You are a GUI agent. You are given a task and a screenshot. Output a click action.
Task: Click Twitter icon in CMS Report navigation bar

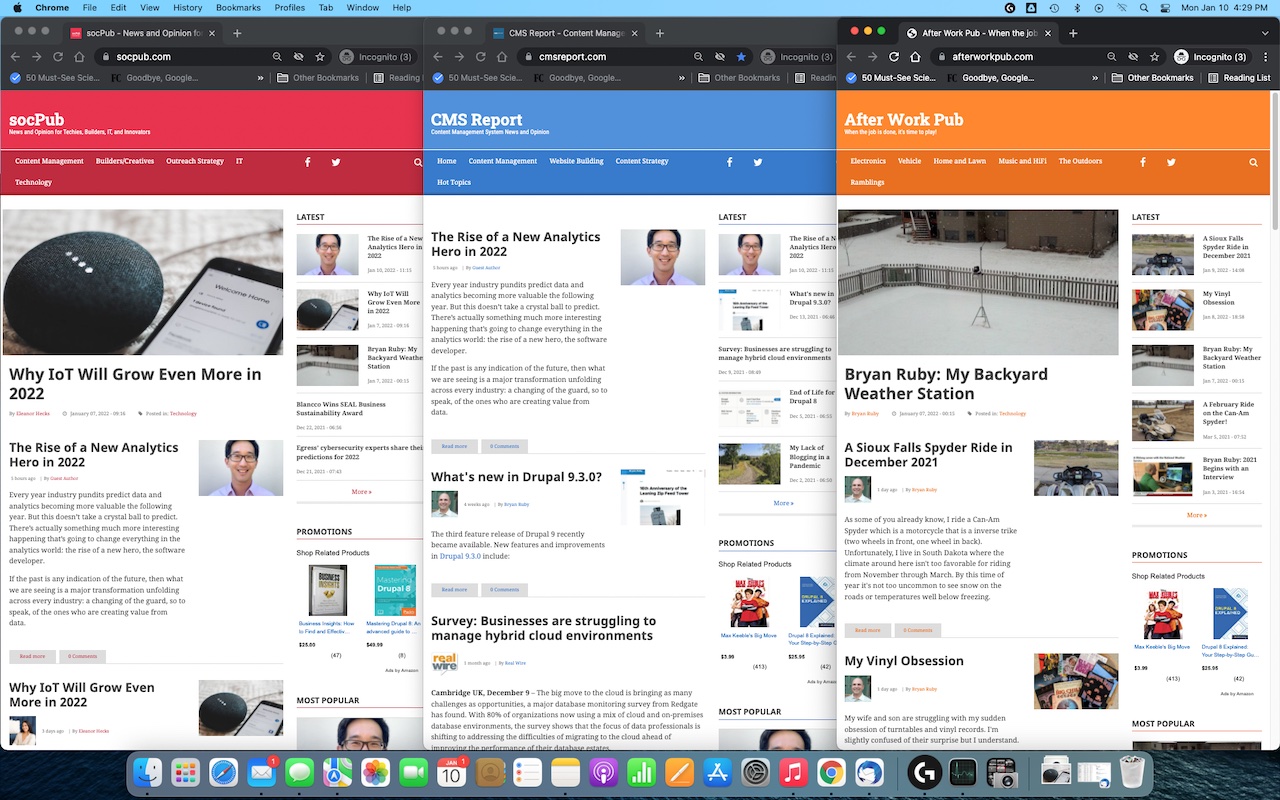coord(758,162)
